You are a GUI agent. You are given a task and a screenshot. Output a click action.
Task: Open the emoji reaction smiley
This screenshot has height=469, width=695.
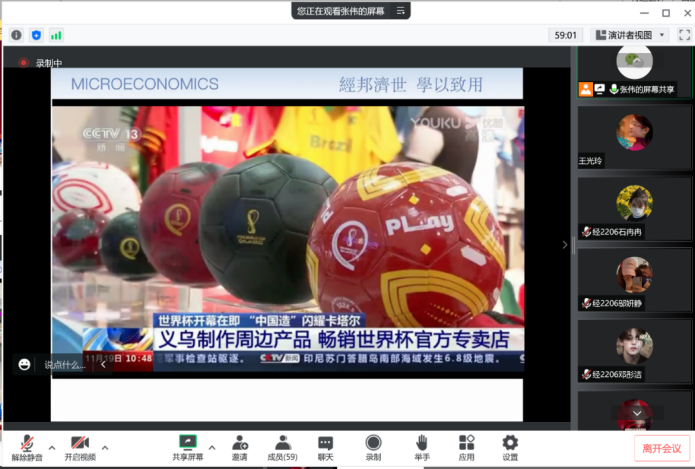(x=24, y=364)
